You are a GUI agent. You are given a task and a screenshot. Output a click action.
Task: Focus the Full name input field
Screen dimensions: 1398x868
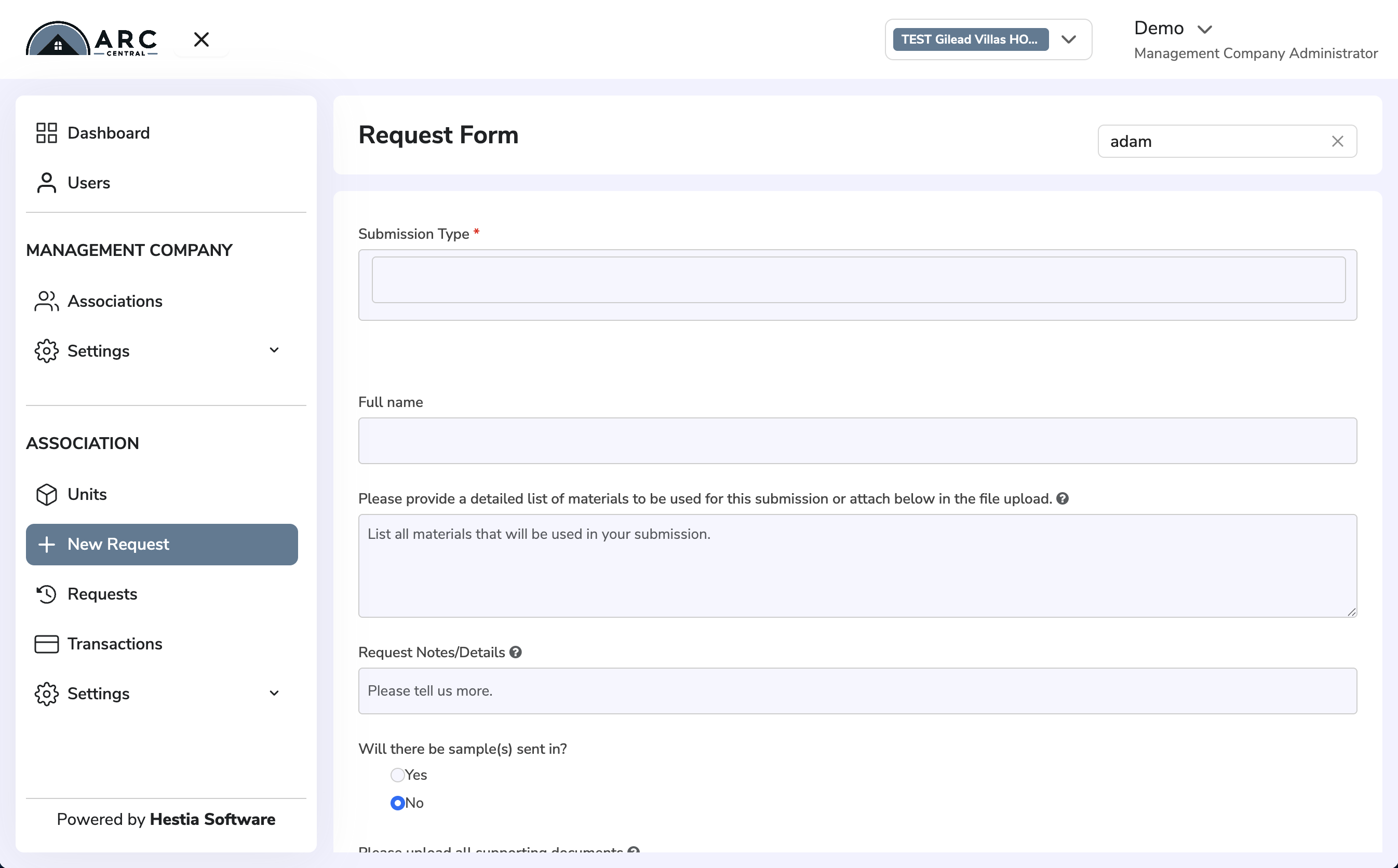[857, 440]
